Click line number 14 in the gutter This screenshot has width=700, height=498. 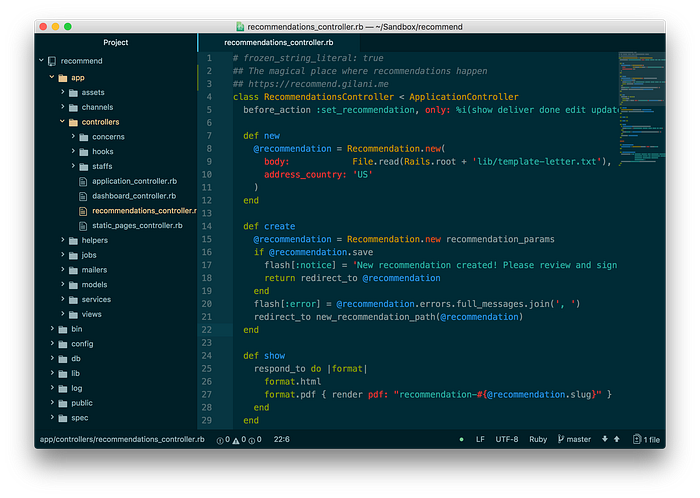tap(207, 226)
